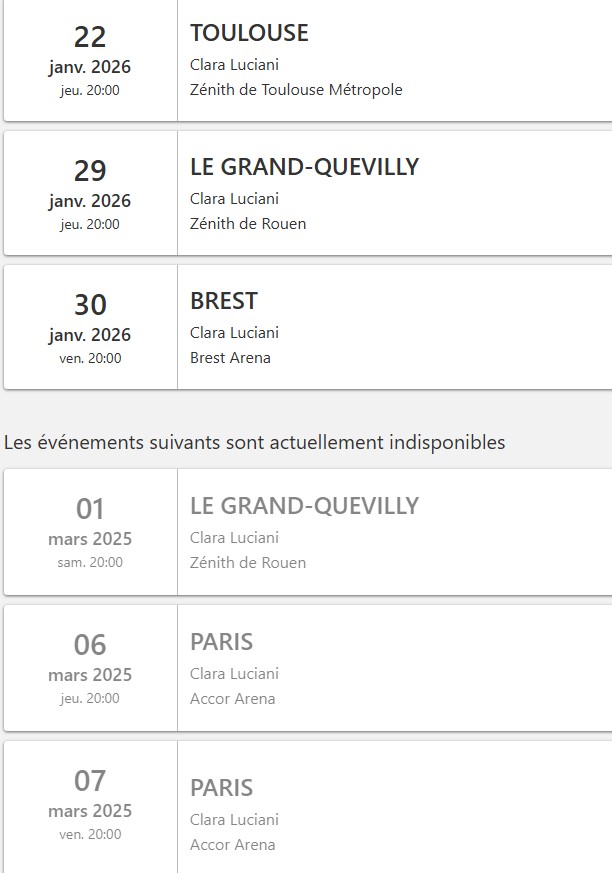Select the Brest Arena venue text
This screenshot has width=612, height=873.
pyautogui.click(x=230, y=358)
